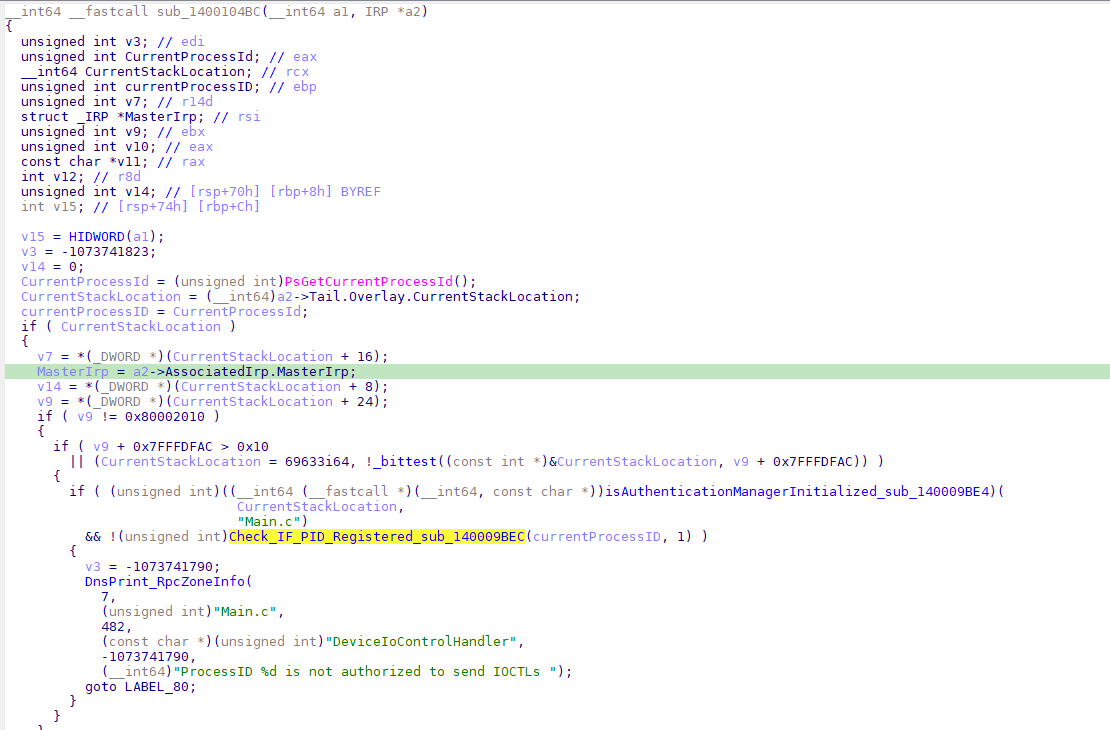1110x730 pixels.
Task: Open the PsGetCurrentProcessId function reference
Action: pyautogui.click(x=368, y=282)
